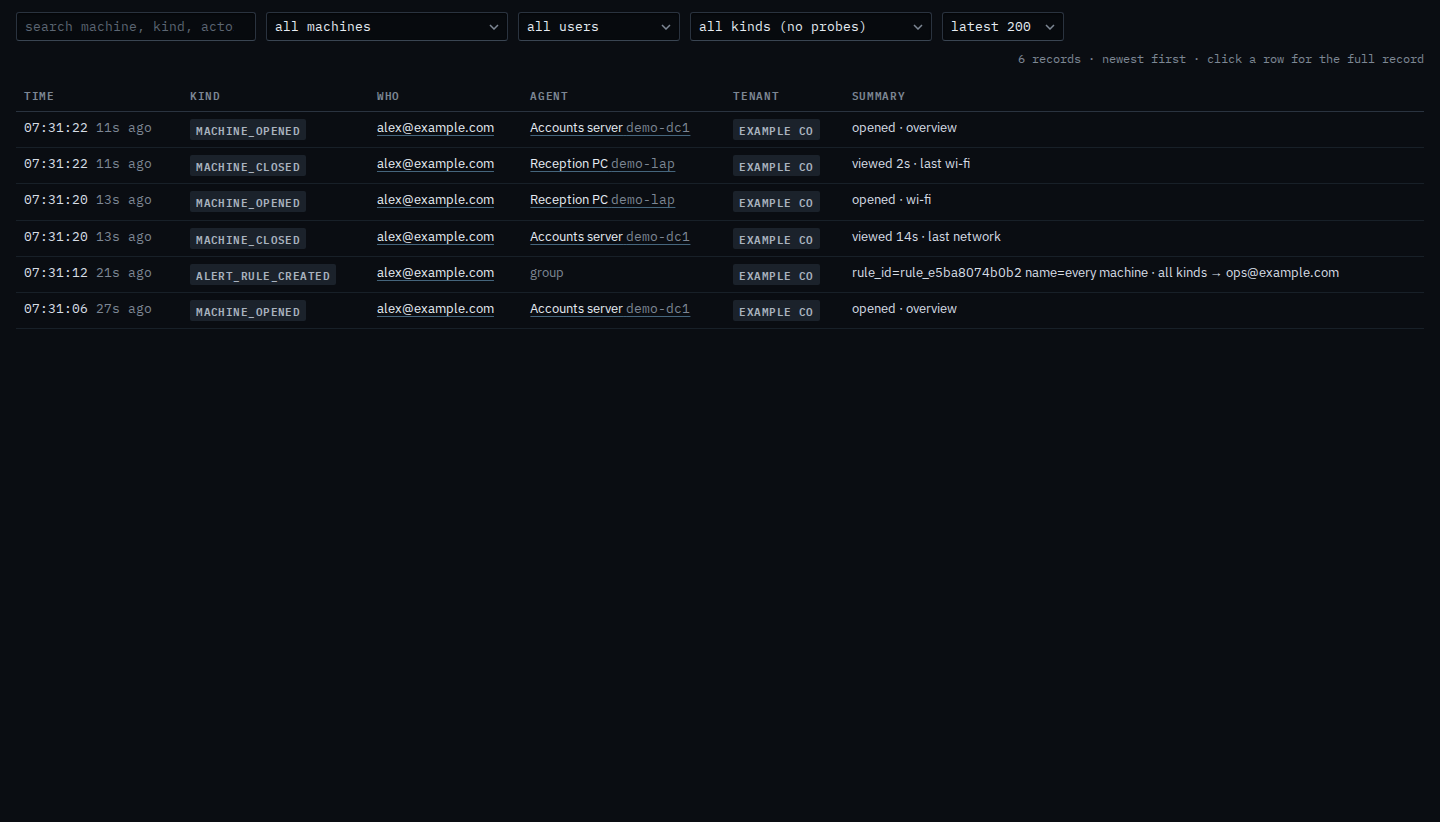
Task: Click the MACHINE_CLOSED badge in the 07:31:20 row
Action: pyautogui.click(x=248, y=239)
